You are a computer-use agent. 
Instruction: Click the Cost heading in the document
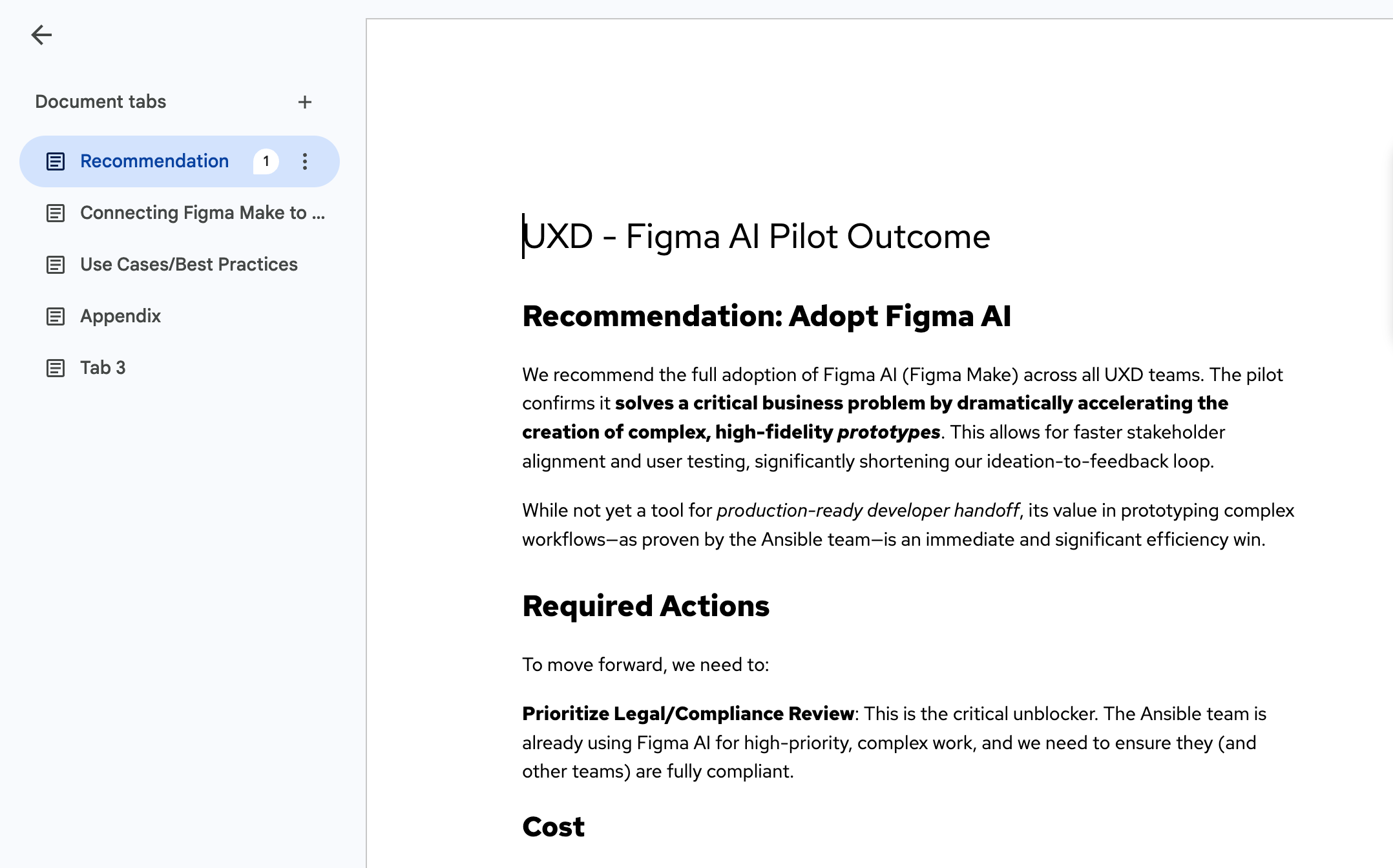tap(552, 827)
